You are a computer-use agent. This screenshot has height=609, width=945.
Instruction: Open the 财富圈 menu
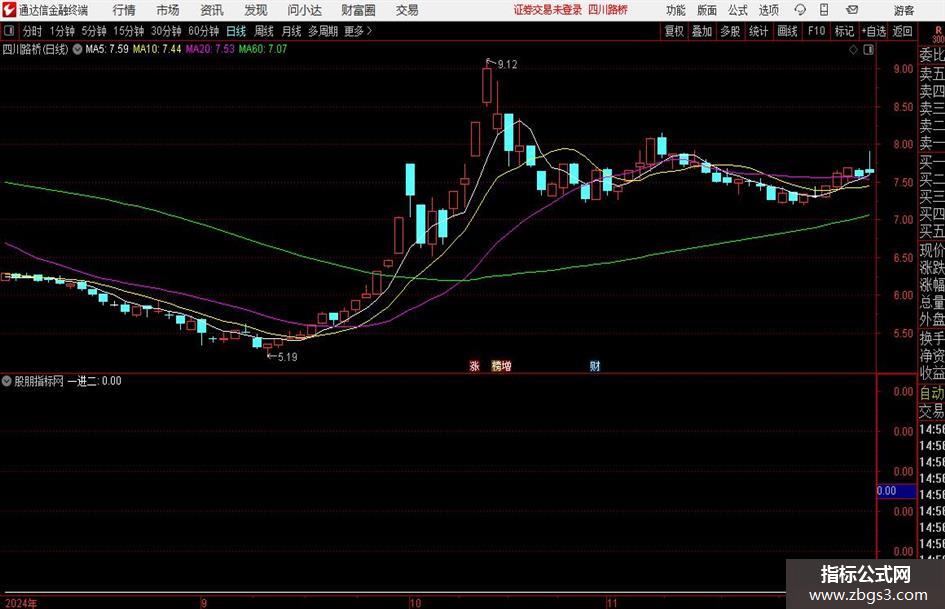point(359,10)
